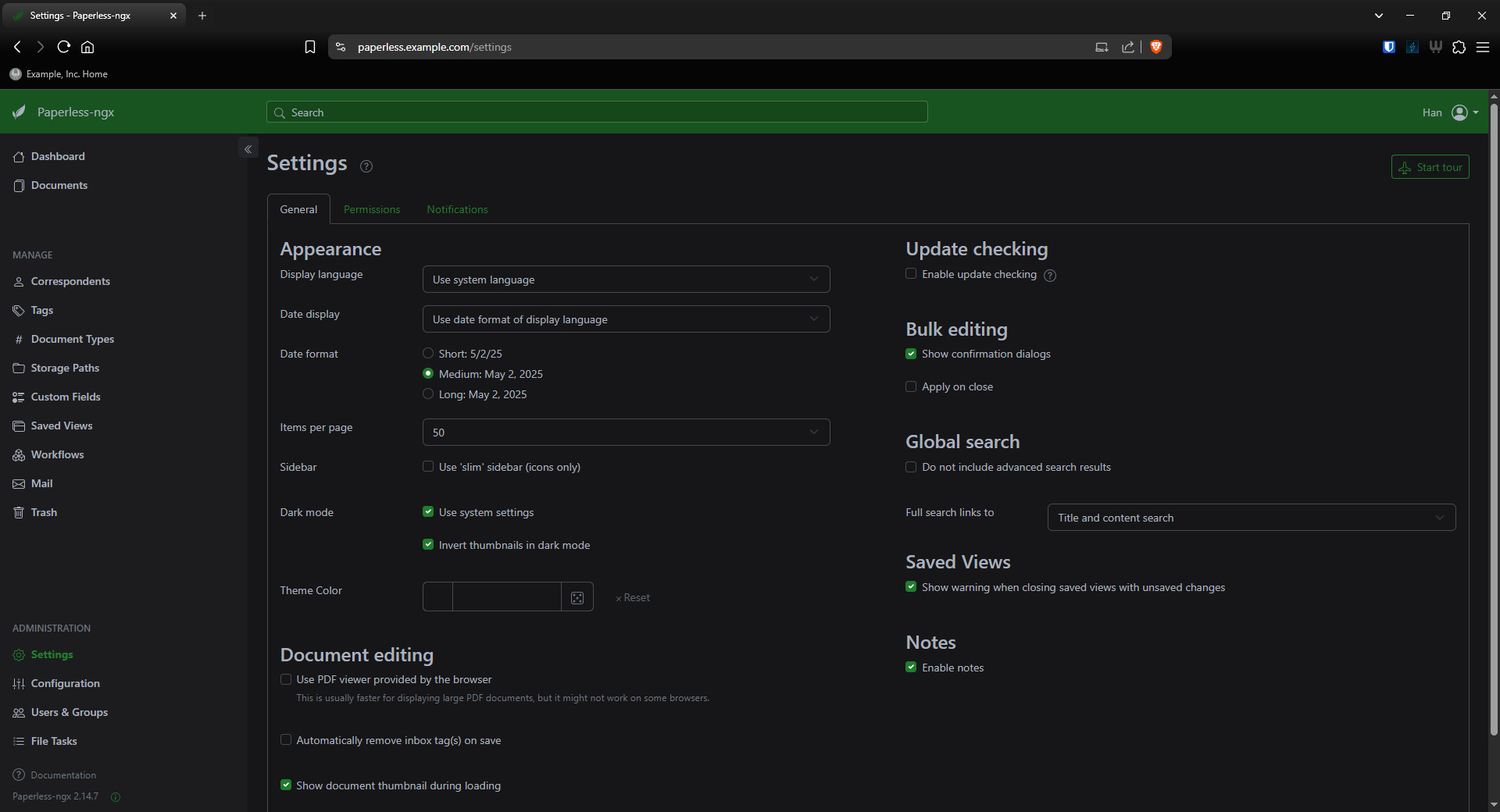Viewport: 1500px width, 812px height.
Task: Click the random theme color dice icon
Action: tap(577, 597)
